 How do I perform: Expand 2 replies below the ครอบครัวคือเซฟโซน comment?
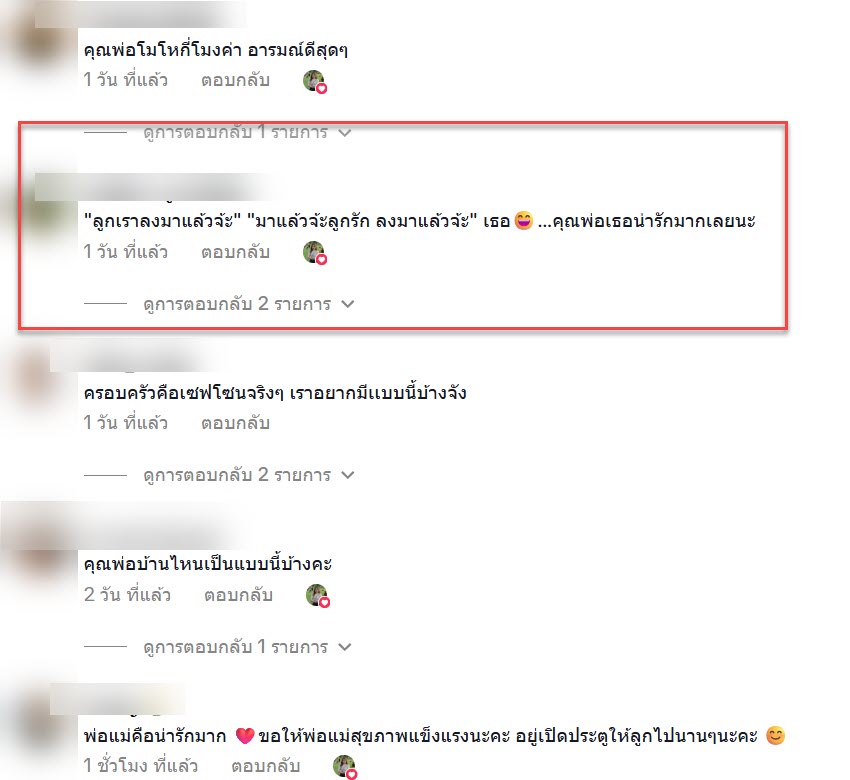click(x=249, y=475)
